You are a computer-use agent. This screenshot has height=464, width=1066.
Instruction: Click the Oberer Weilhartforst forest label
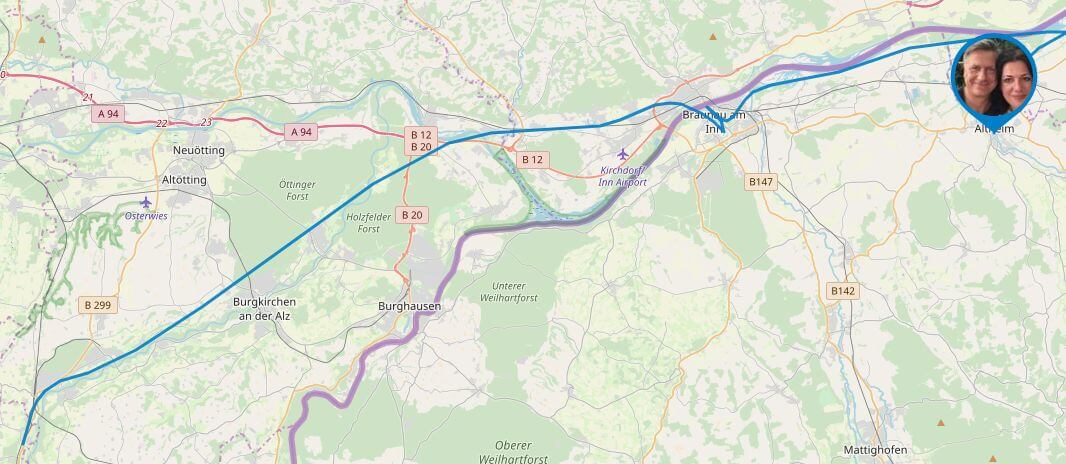point(513,452)
